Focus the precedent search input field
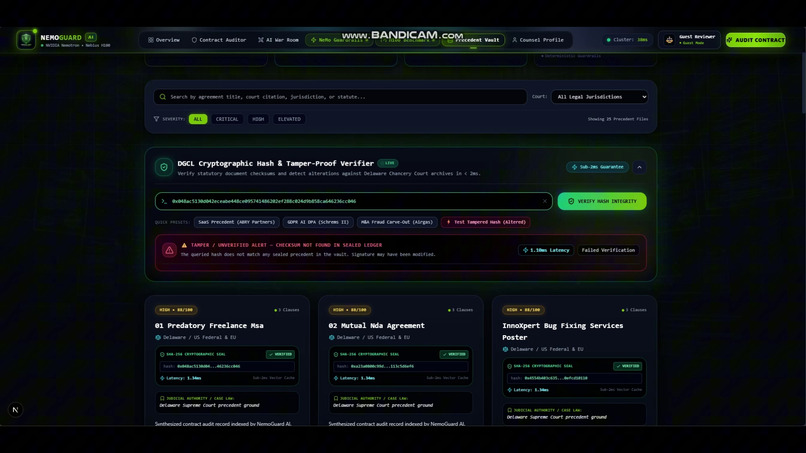This screenshot has width=806, height=453. coord(340,97)
